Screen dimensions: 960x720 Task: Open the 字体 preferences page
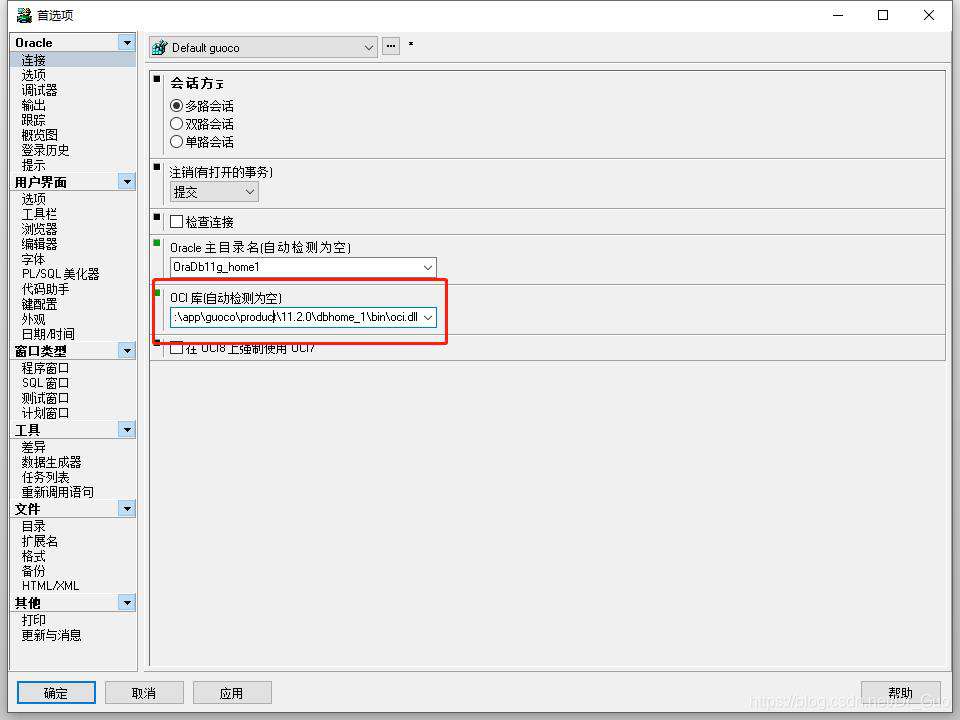click(x=34, y=259)
